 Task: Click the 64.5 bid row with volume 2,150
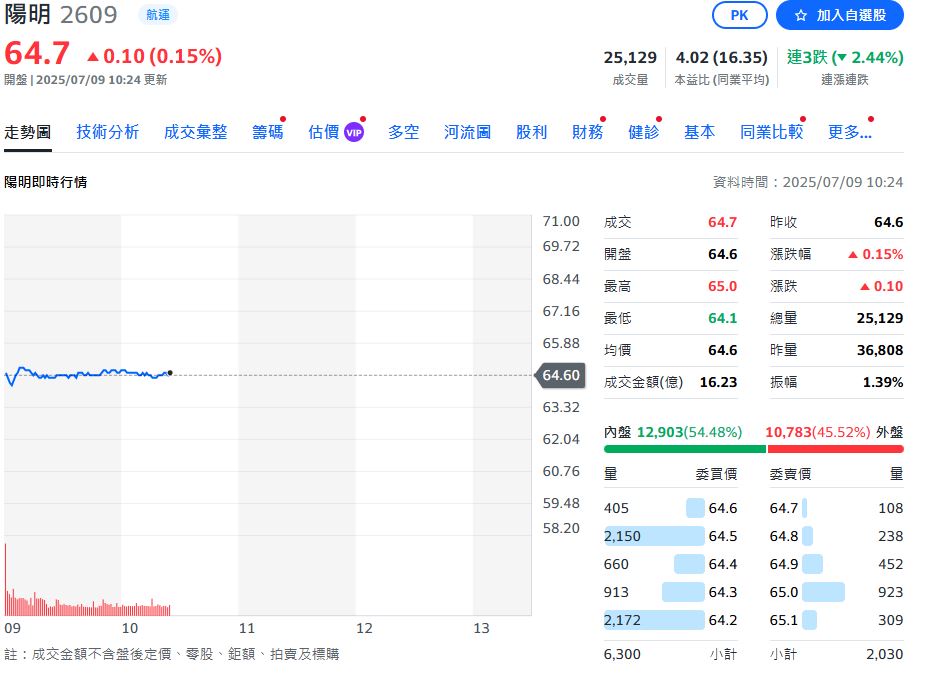[x=671, y=536]
